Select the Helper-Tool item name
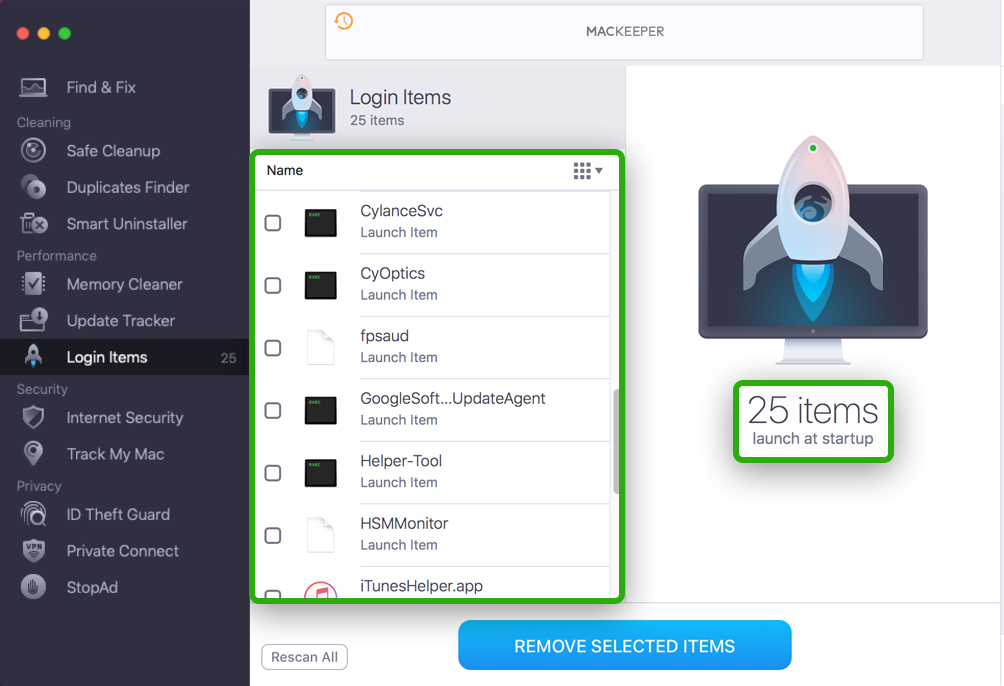 coord(401,461)
